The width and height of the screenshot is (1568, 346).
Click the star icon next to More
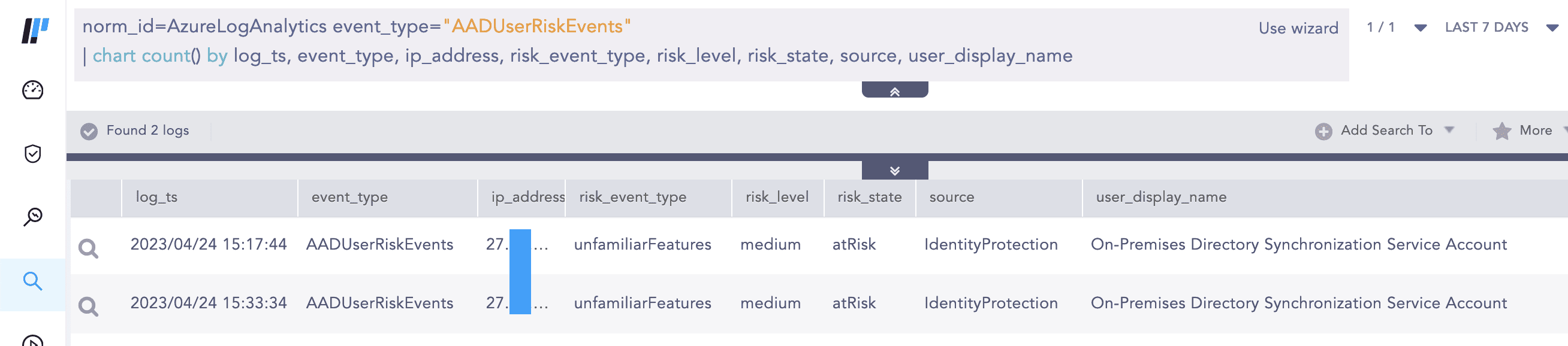tap(1501, 130)
